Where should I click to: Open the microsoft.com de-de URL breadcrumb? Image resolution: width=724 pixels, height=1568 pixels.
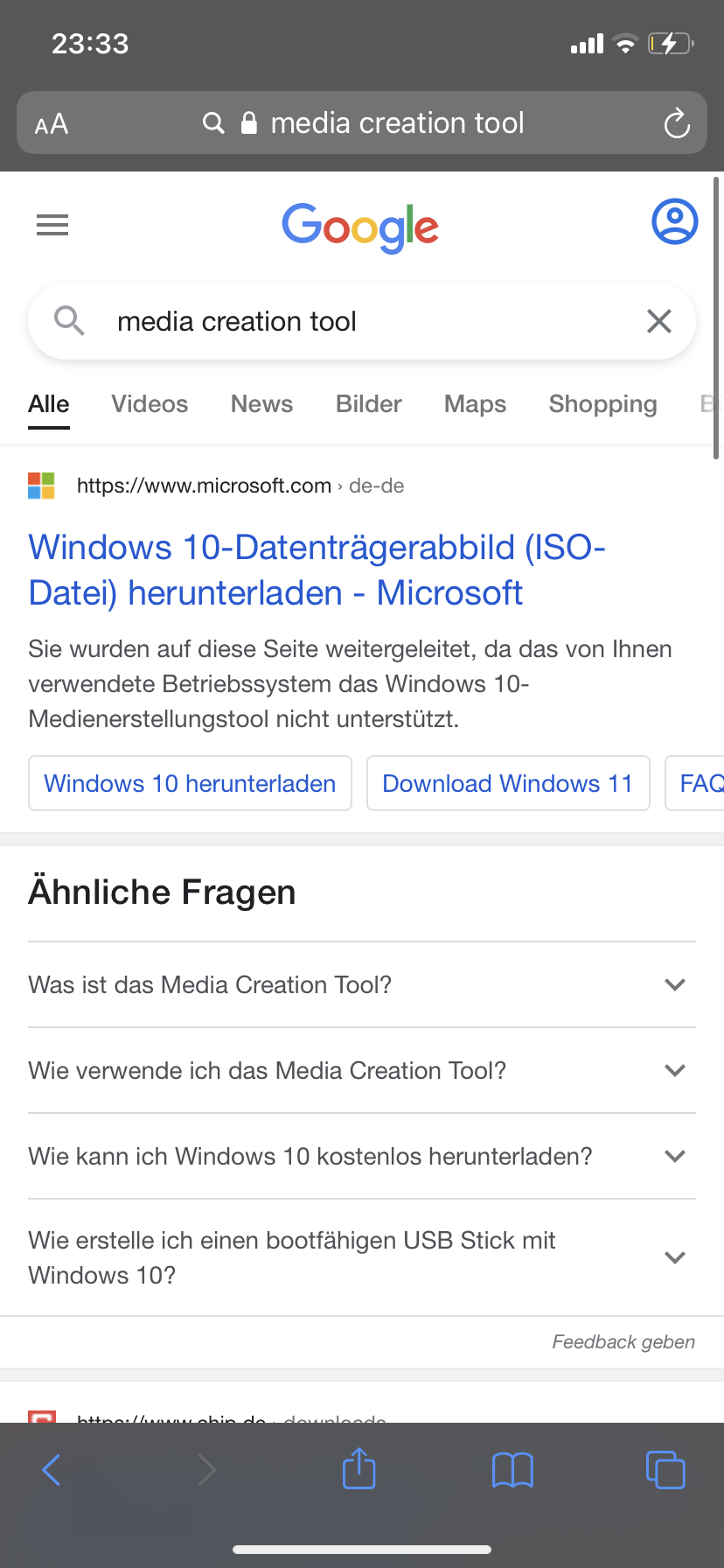[x=240, y=486]
